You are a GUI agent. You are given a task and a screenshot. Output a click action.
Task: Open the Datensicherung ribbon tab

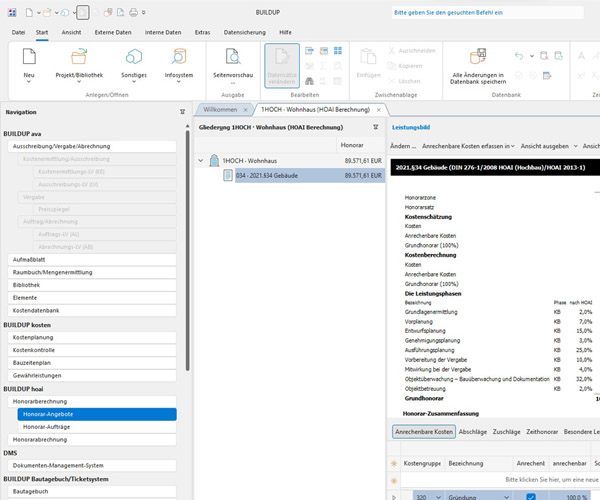coord(245,33)
